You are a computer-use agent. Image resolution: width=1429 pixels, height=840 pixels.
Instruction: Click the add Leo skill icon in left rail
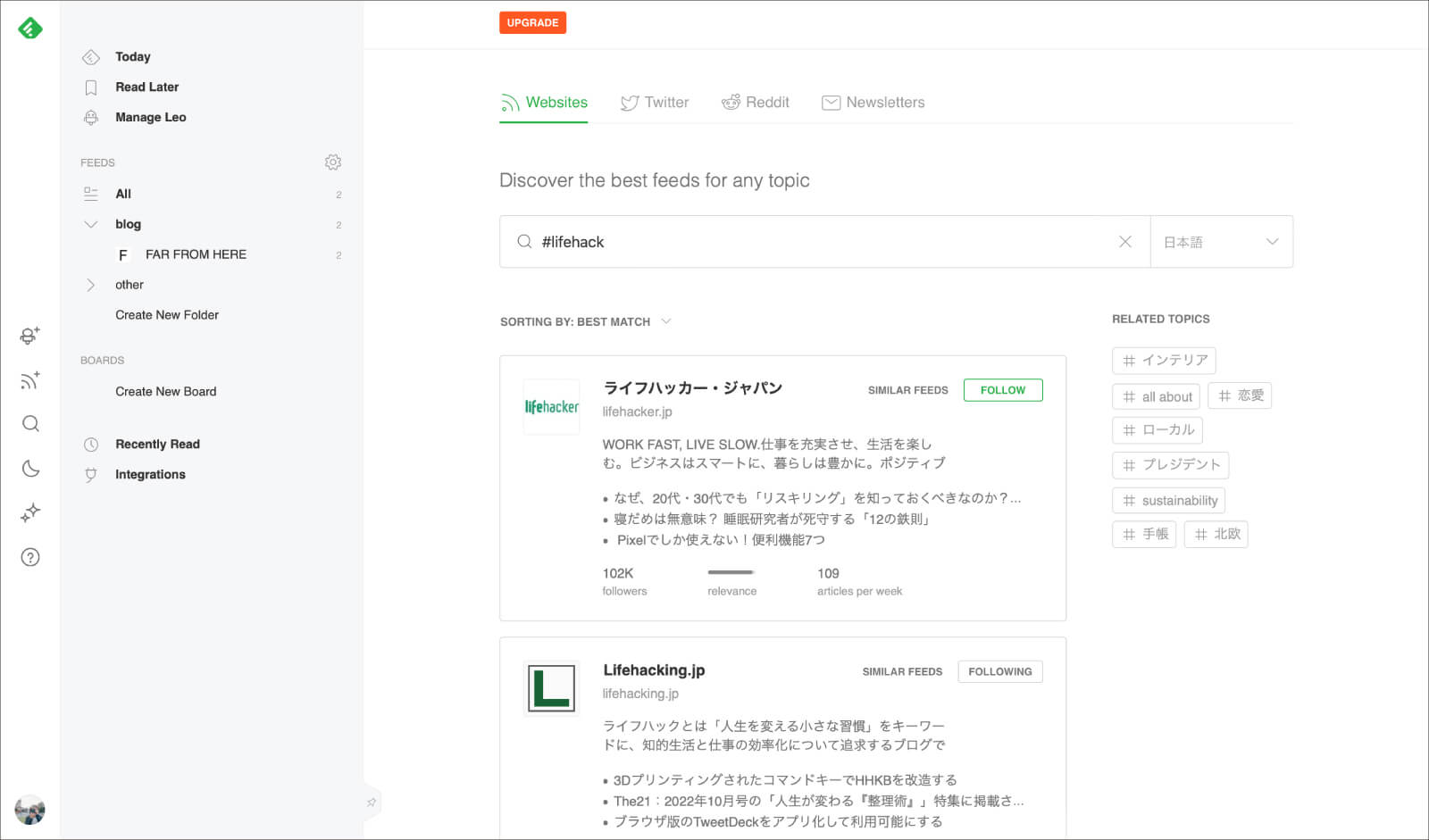[29, 336]
